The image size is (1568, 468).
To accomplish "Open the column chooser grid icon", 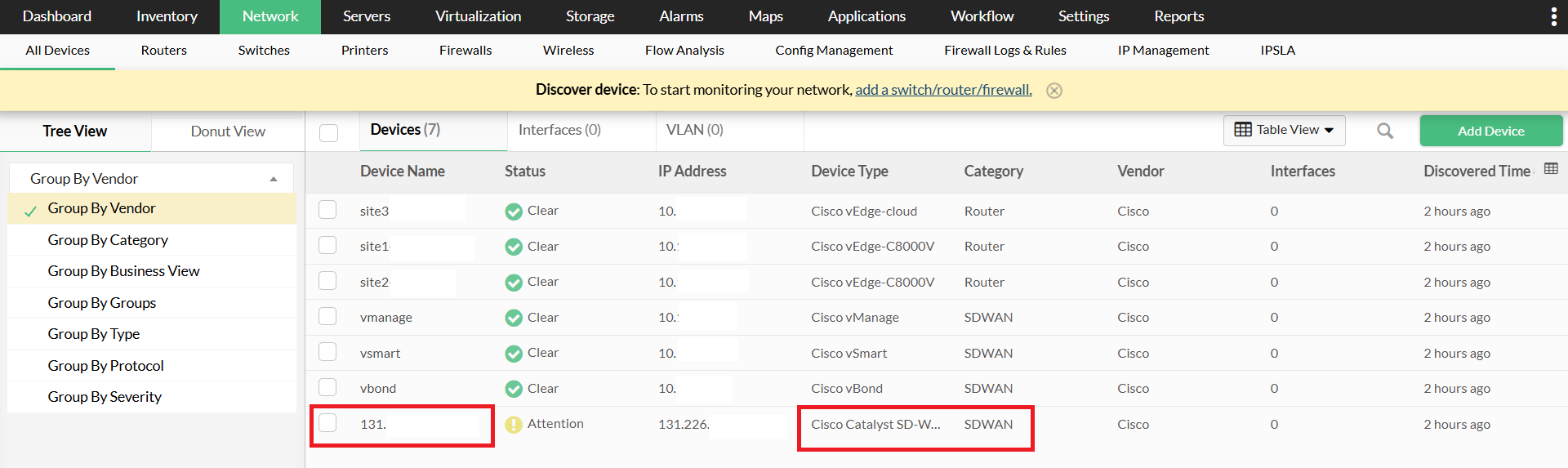I will click(x=1551, y=169).
